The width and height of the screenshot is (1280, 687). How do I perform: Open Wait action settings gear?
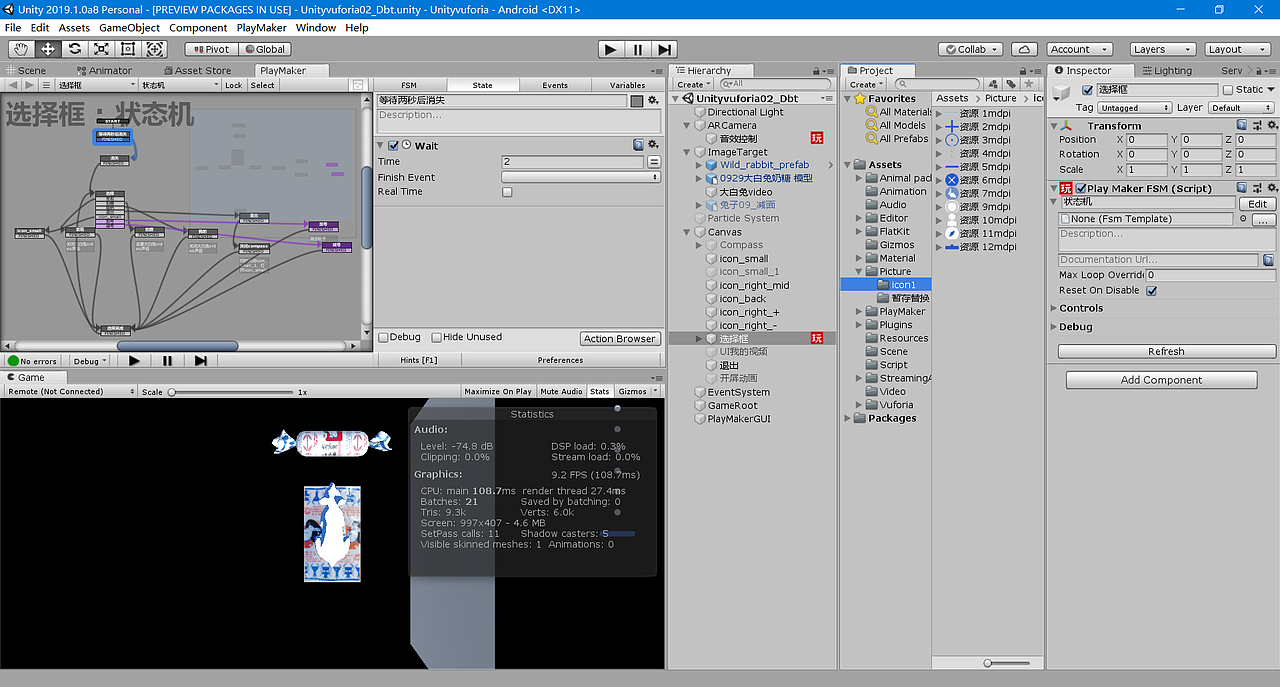(653, 145)
